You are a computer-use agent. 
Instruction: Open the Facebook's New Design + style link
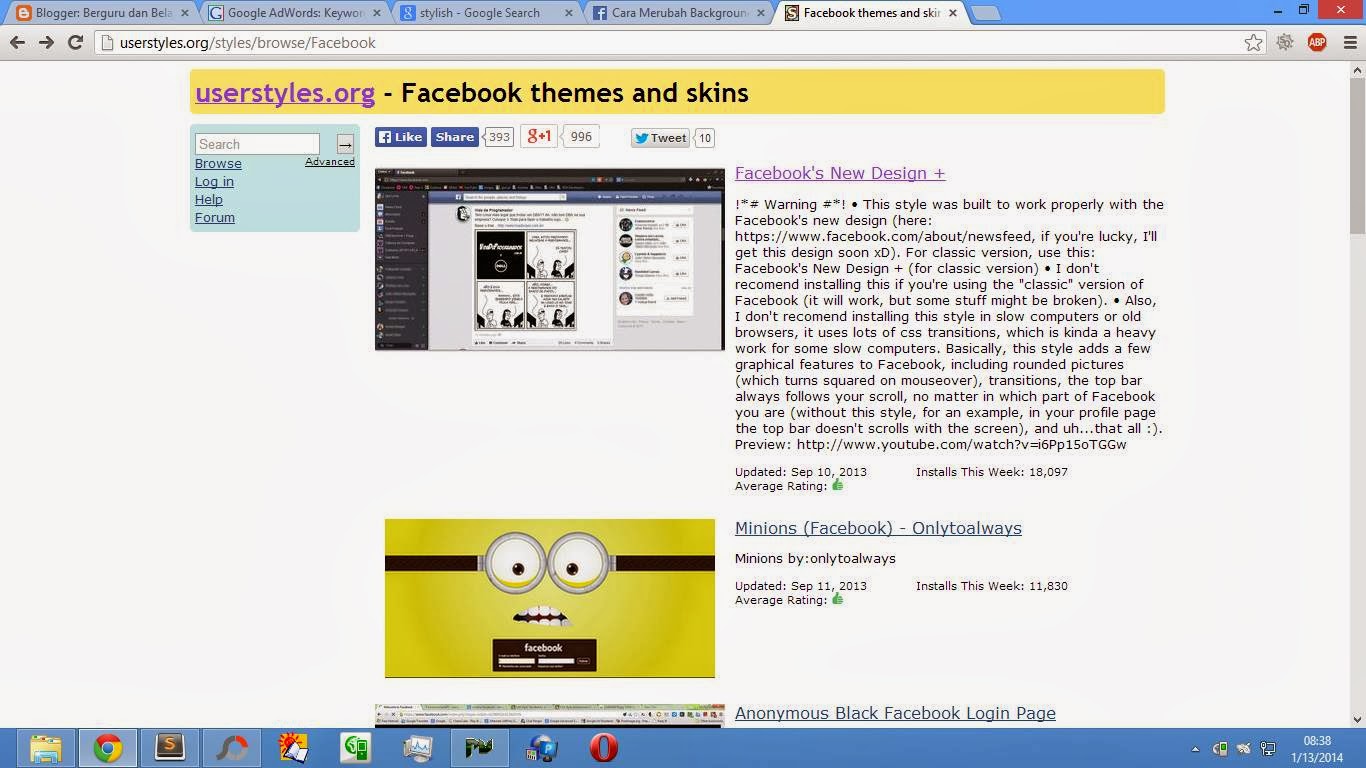coord(840,173)
